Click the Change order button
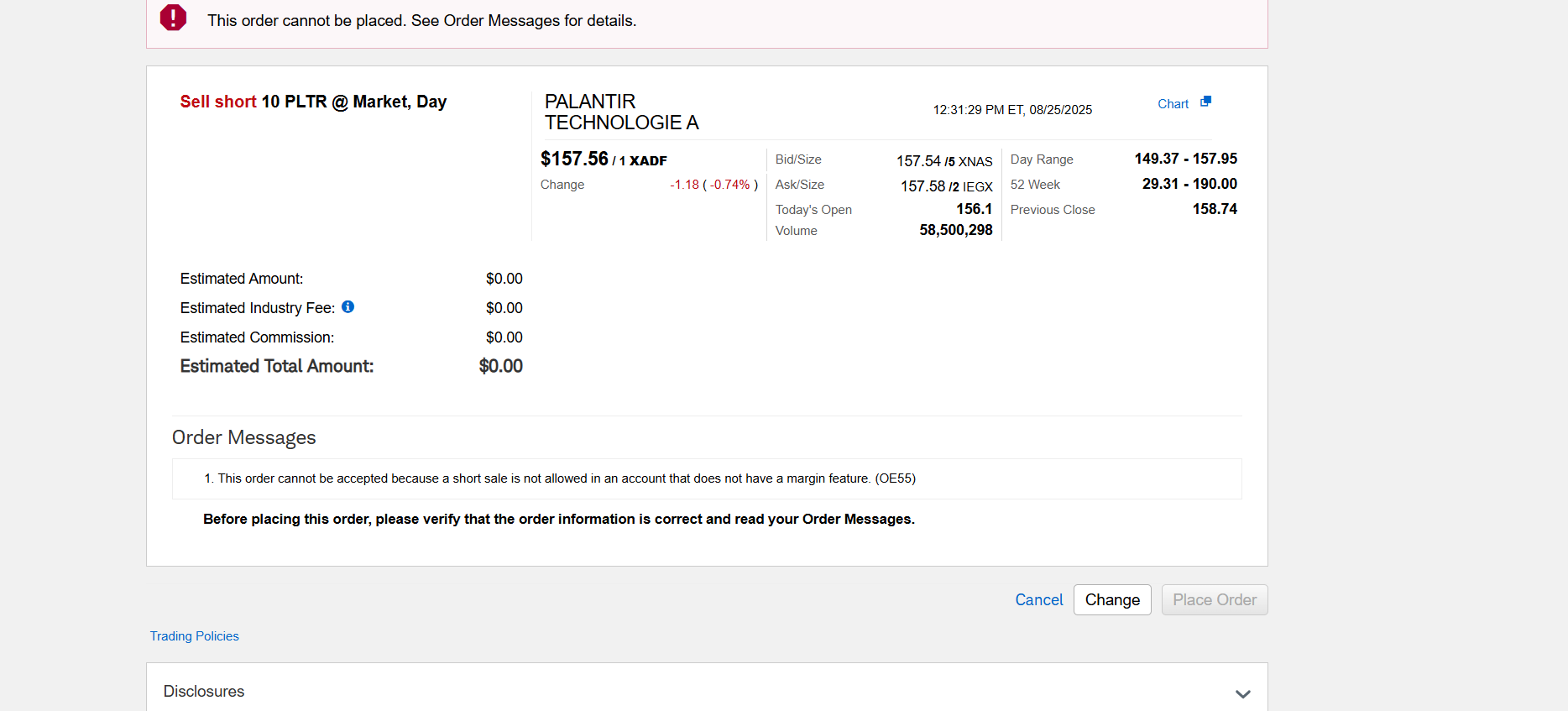 click(x=1112, y=599)
